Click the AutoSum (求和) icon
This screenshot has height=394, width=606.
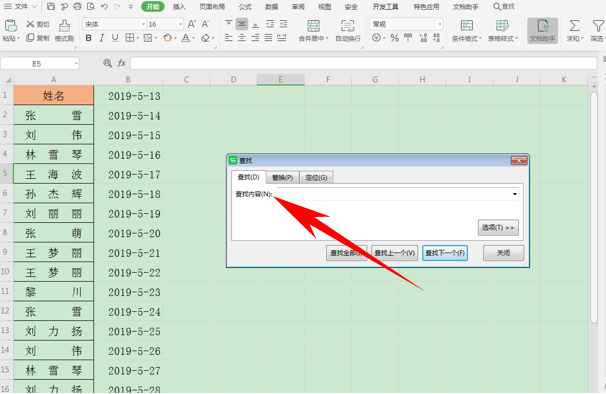point(574,30)
